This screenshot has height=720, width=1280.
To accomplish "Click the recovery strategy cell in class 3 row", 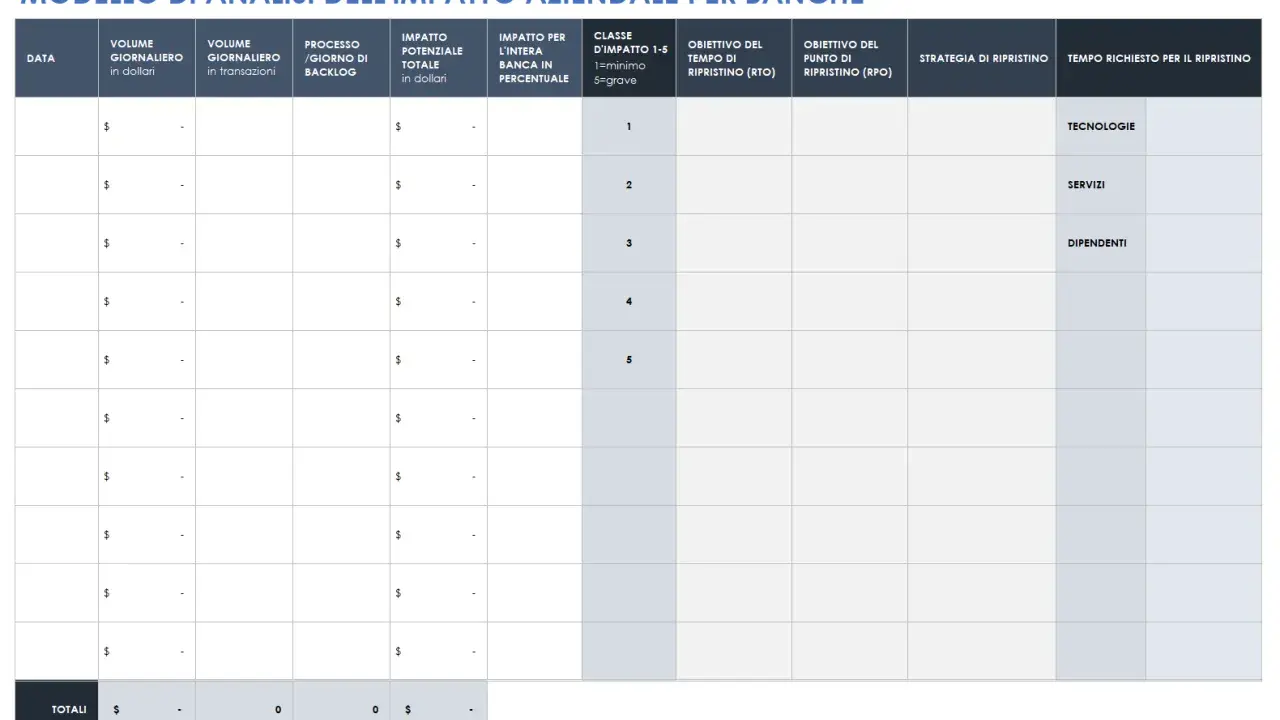I will tap(982, 243).
